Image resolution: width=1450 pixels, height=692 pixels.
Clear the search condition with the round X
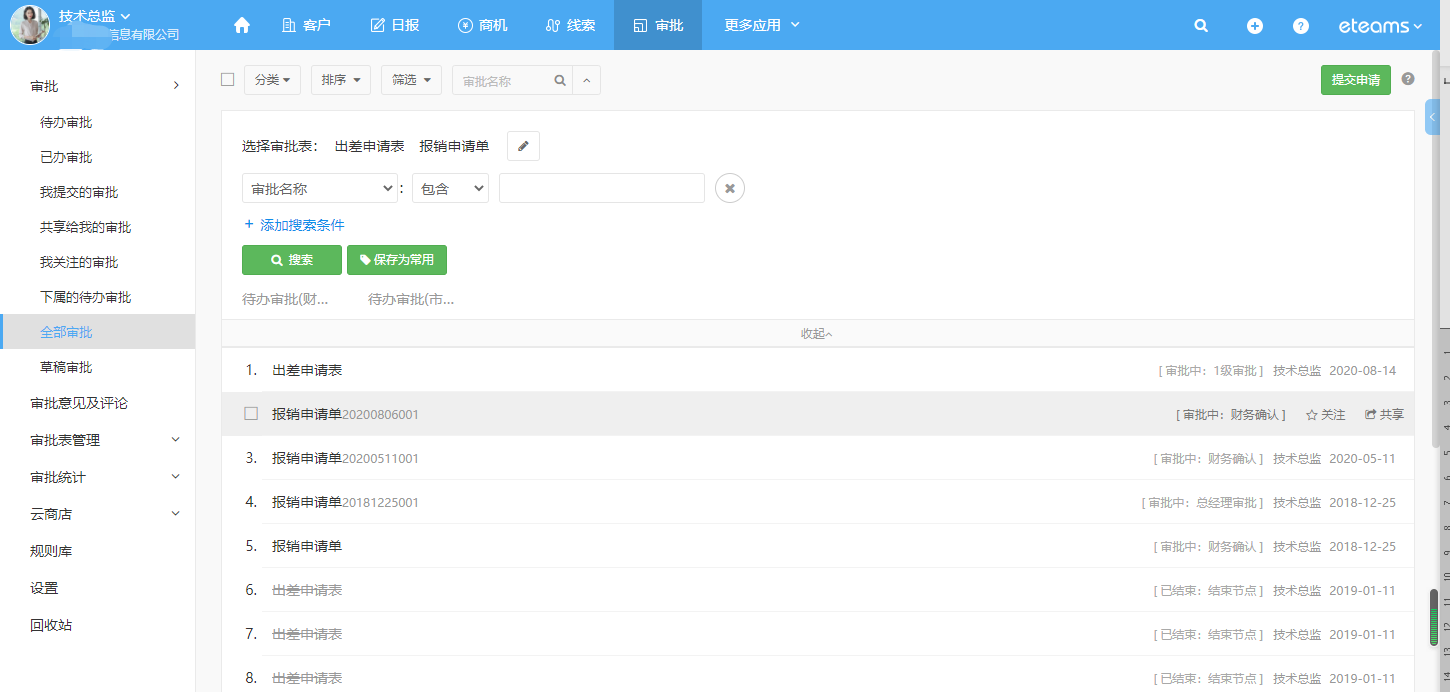pos(730,188)
